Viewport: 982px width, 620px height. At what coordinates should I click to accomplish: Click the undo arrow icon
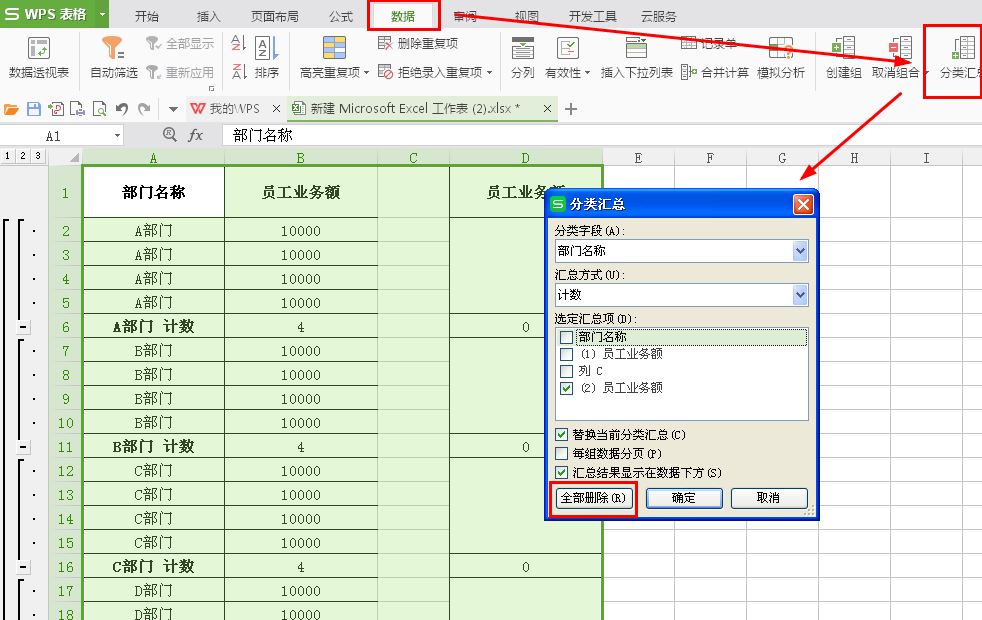tap(122, 109)
